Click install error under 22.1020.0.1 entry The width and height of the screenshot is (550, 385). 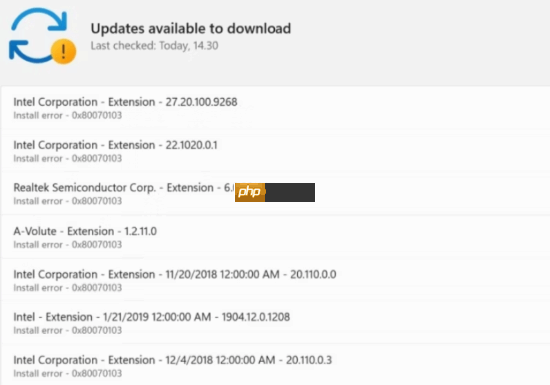[68, 158]
